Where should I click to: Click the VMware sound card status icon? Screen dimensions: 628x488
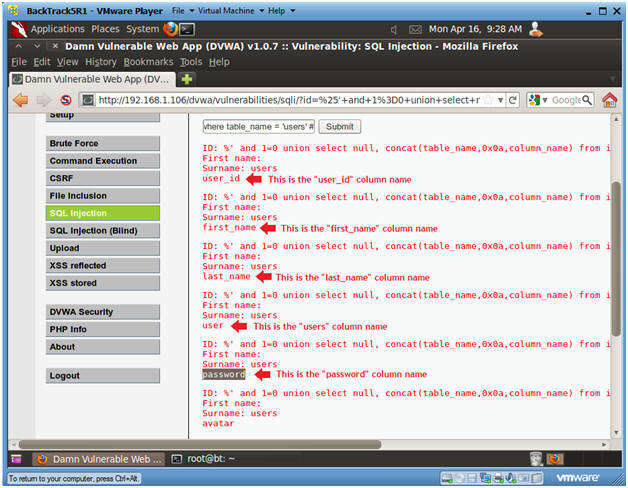[x=511, y=478]
